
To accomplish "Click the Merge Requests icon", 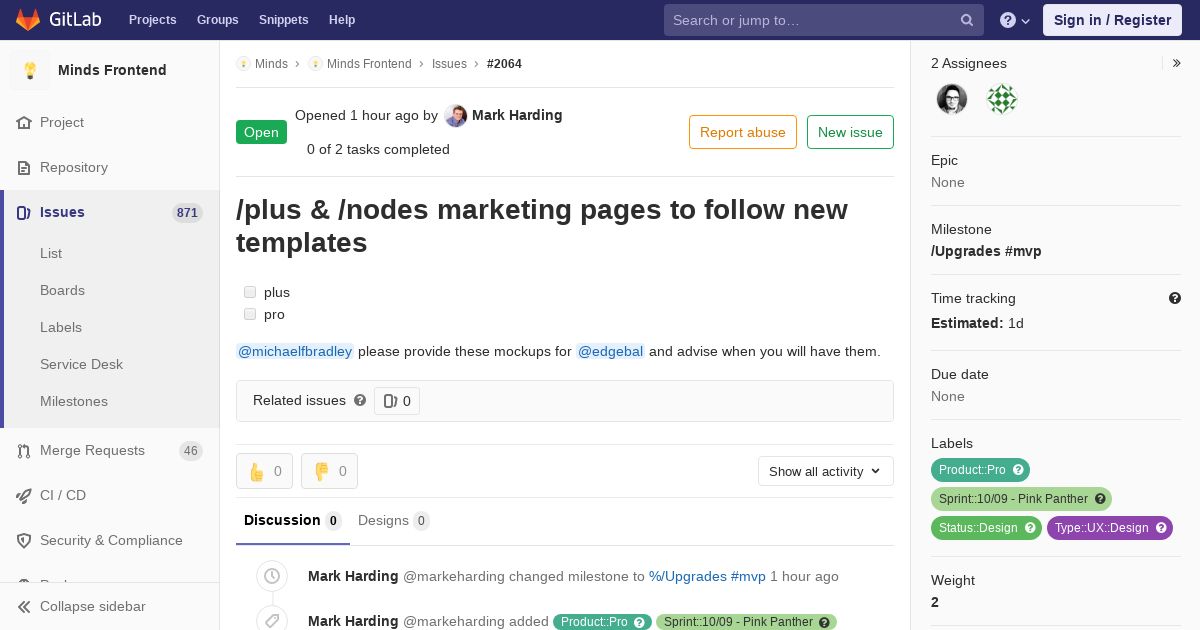I will [x=24, y=451].
